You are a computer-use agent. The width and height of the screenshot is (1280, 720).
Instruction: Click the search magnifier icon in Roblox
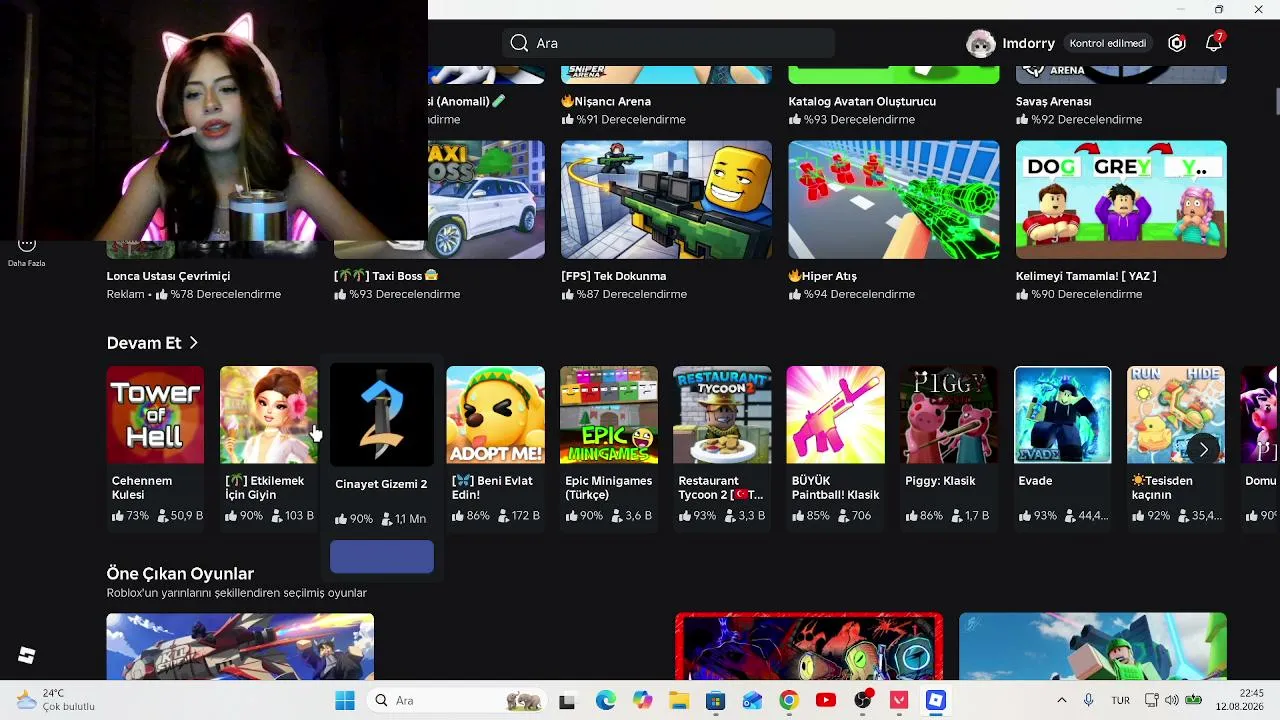[x=519, y=43]
